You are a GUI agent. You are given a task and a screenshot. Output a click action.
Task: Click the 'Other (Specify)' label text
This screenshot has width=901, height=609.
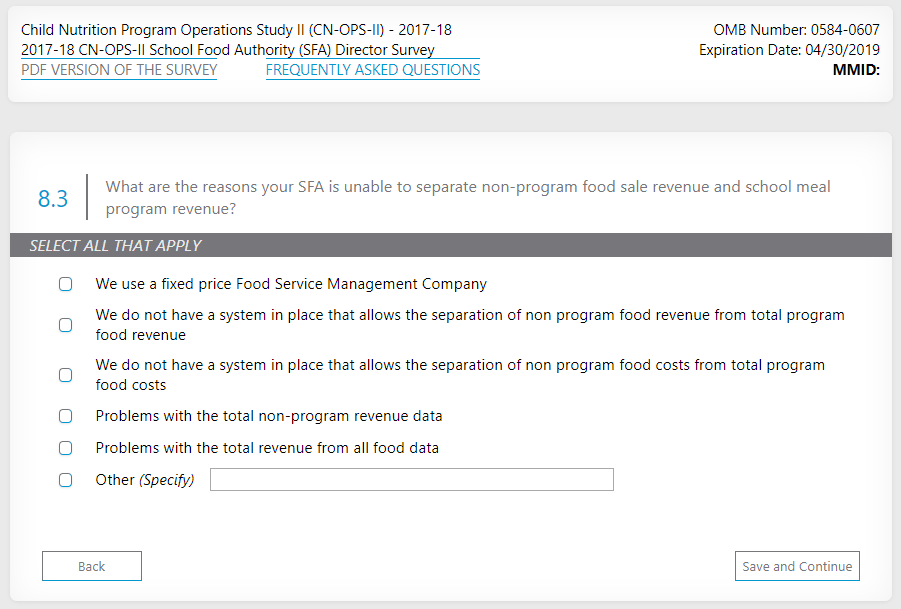(145, 480)
